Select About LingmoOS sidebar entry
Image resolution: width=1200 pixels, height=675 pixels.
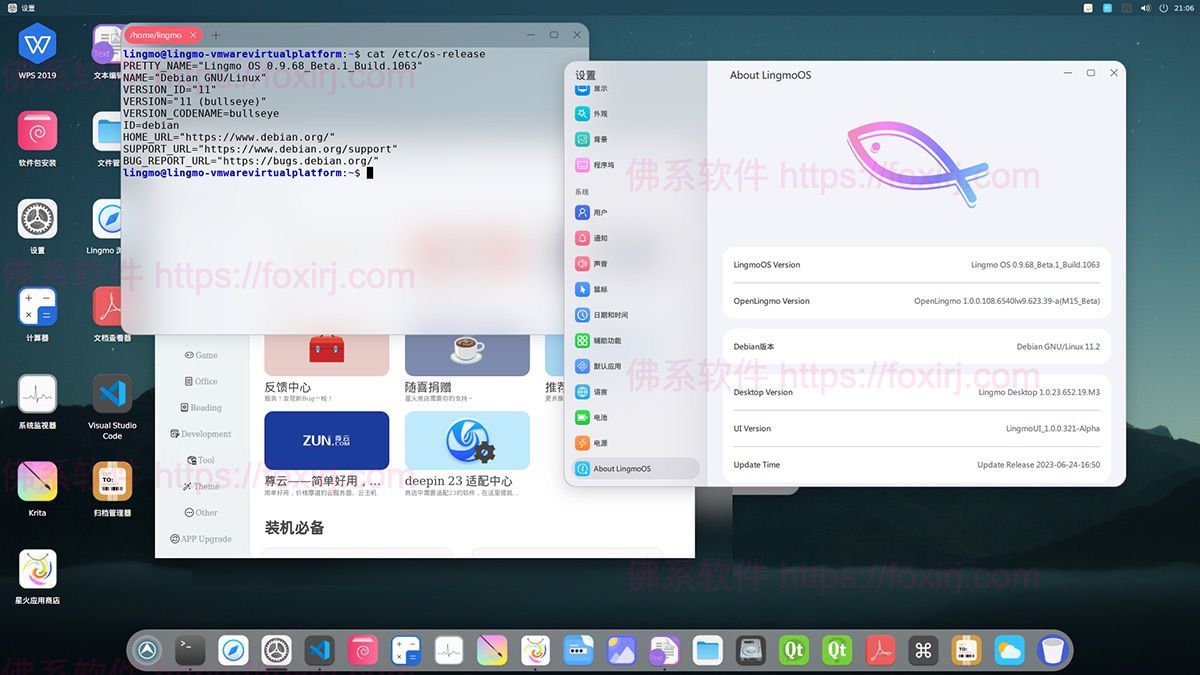click(621, 468)
